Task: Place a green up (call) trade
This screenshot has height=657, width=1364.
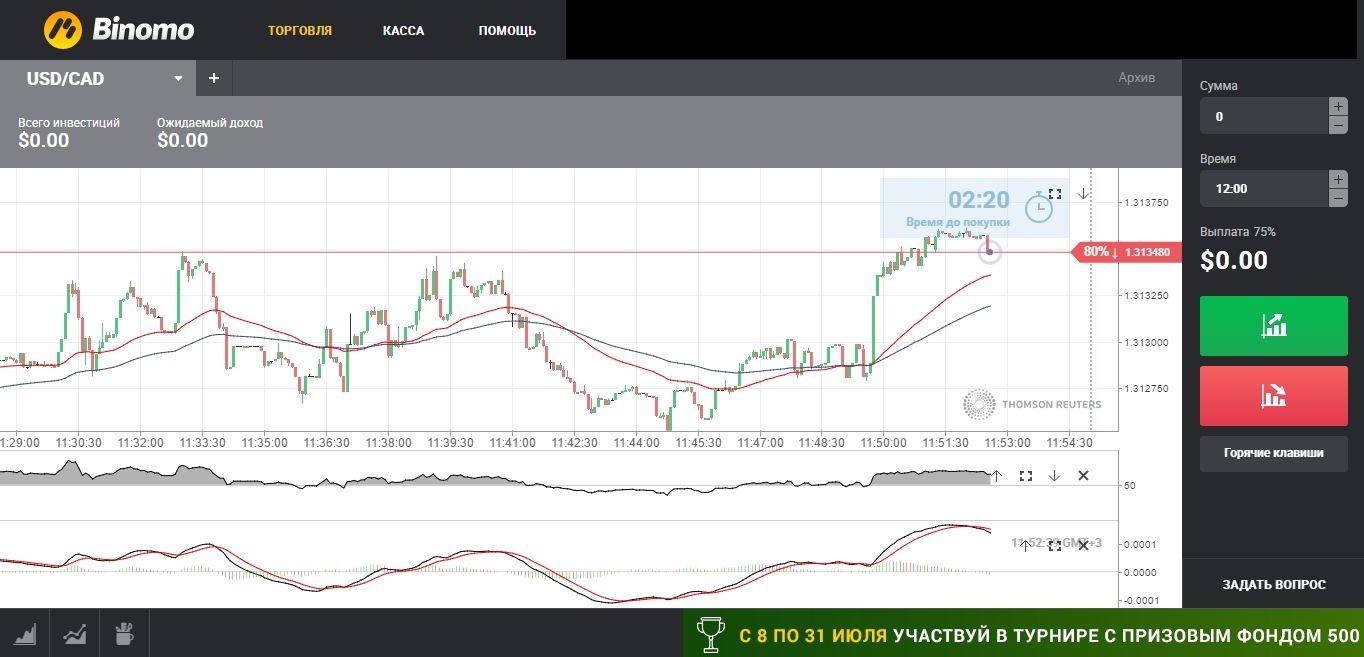Action: [1274, 325]
